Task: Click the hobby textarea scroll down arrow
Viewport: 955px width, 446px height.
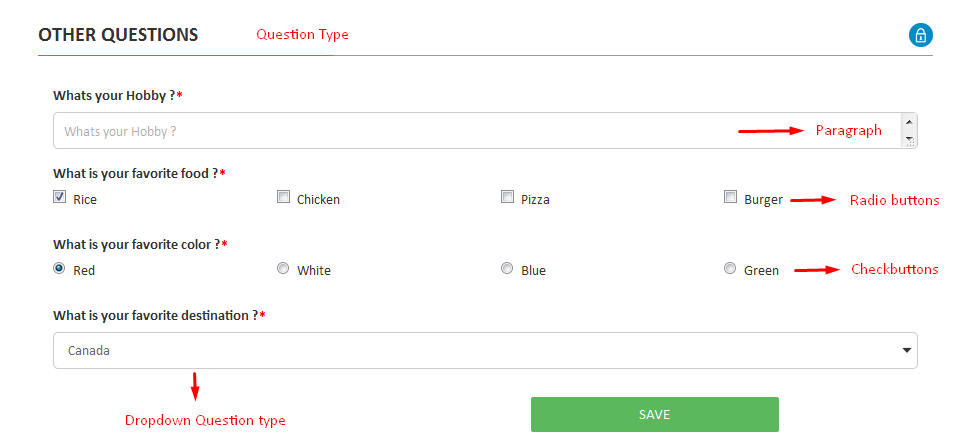Action: [908, 140]
